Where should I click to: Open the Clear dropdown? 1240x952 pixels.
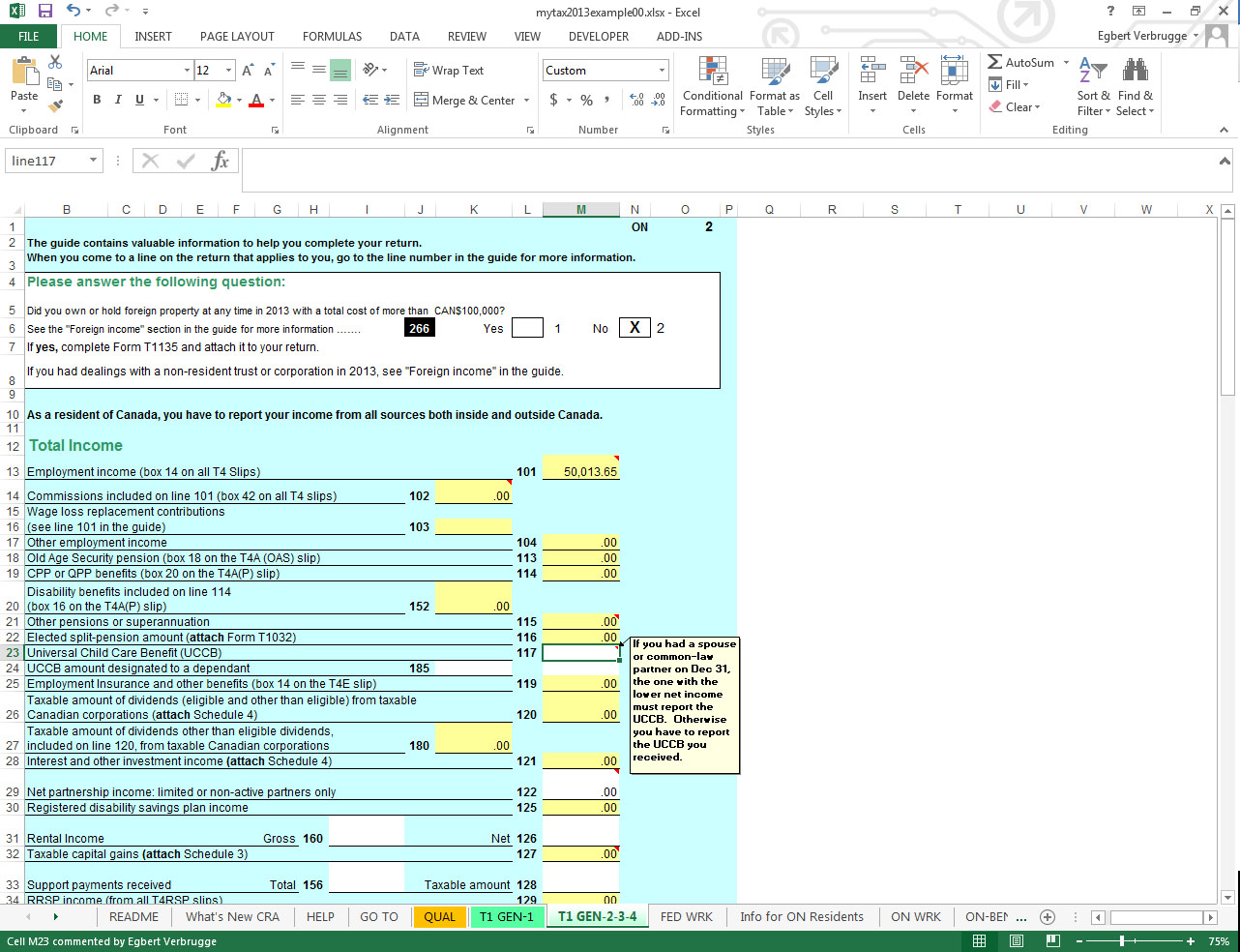[1015, 106]
